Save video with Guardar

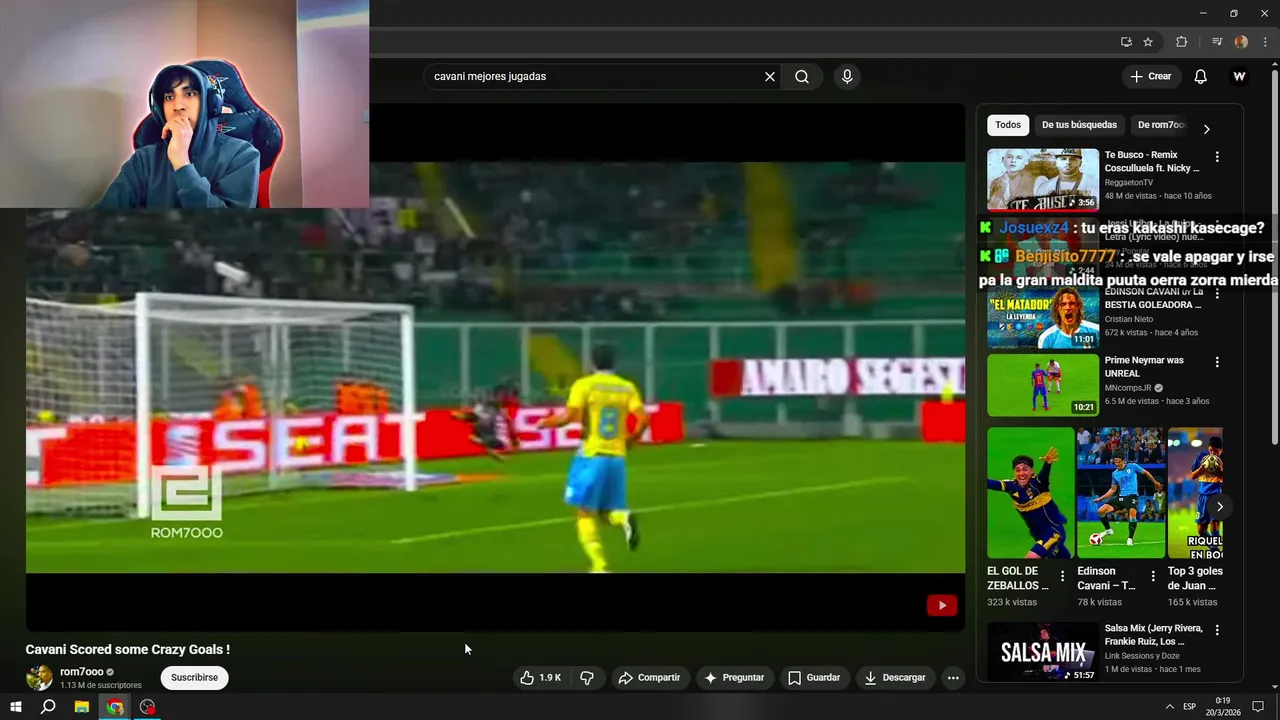click(813, 678)
